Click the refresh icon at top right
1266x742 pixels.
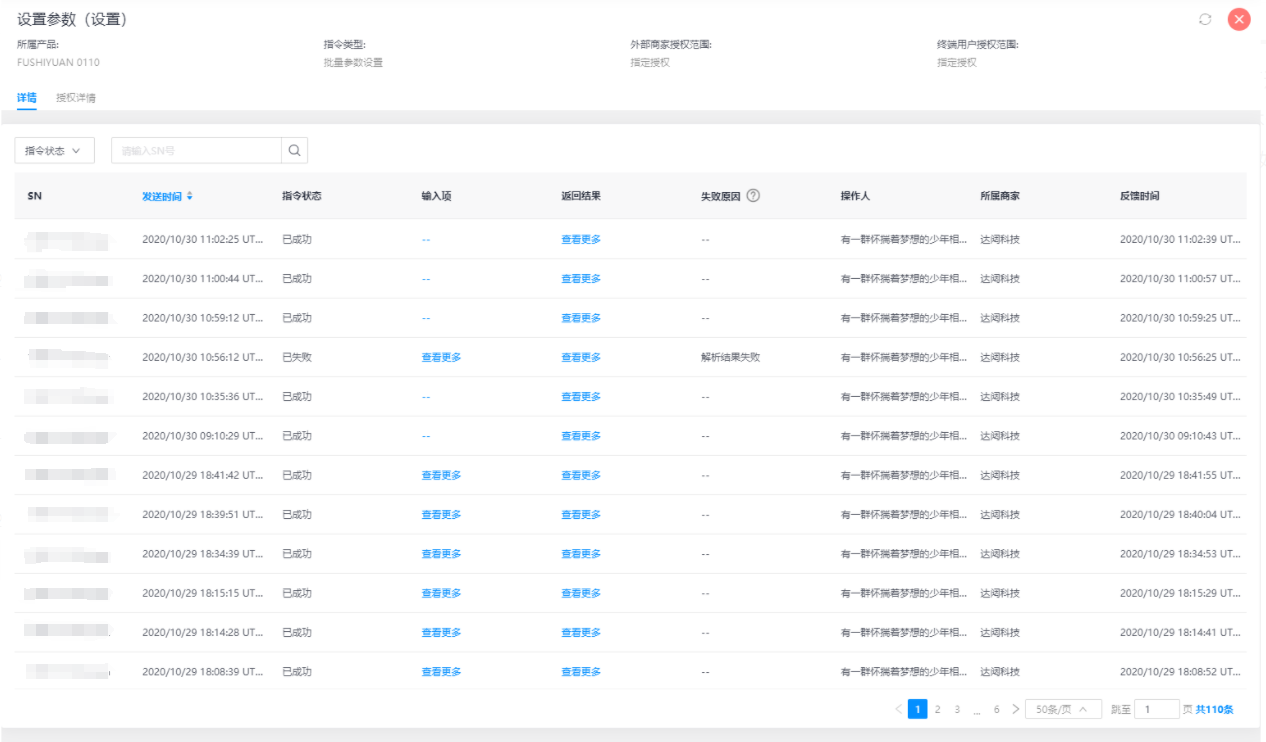click(x=1205, y=19)
